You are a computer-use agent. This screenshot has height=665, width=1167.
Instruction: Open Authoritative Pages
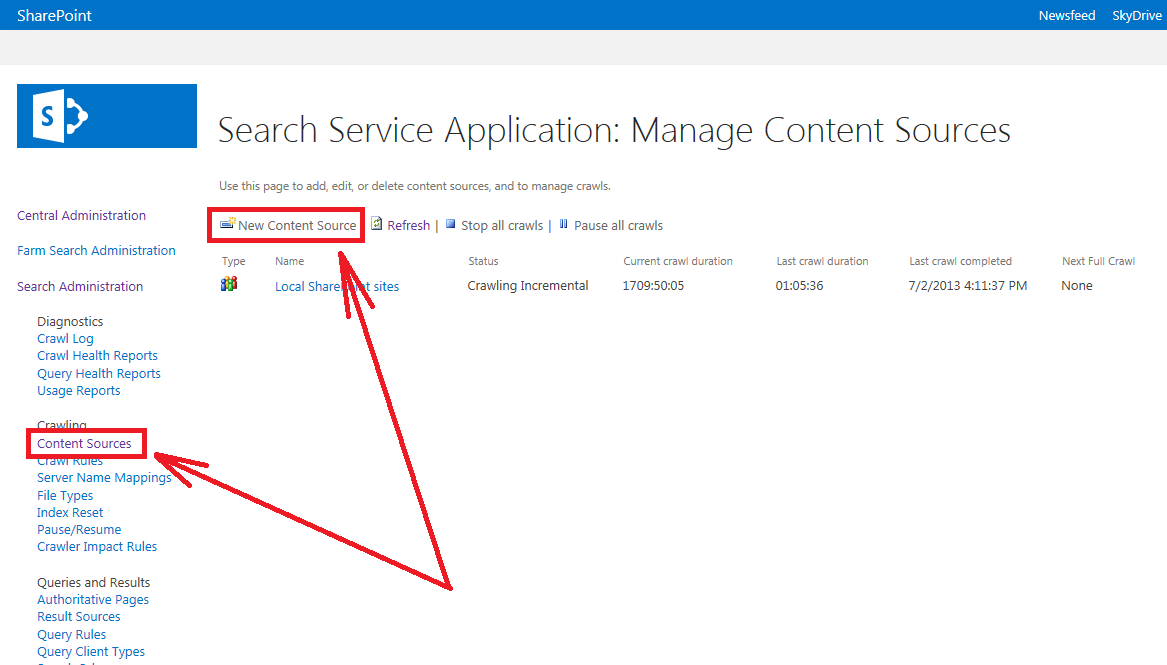[x=93, y=600]
